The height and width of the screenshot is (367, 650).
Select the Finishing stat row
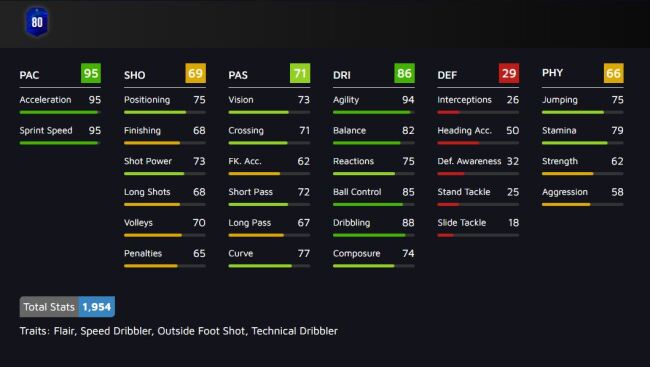(x=165, y=135)
